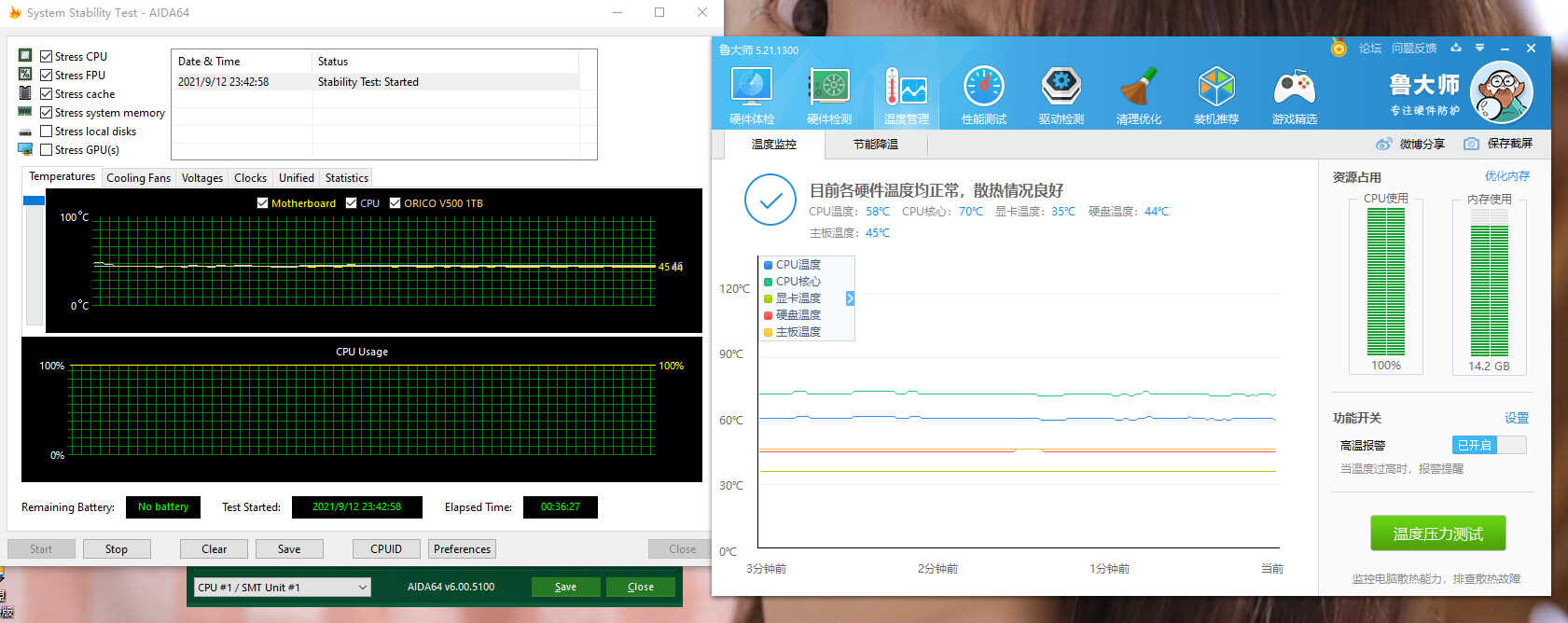
Task: Click the temperature graph vertical scrollbar thumb
Action: tap(34, 200)
